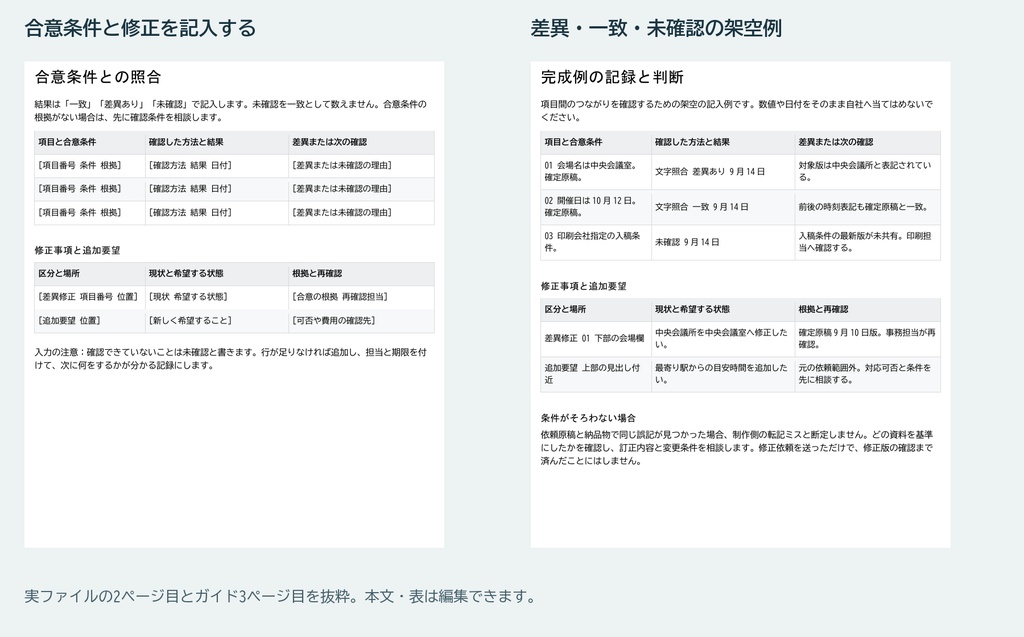Viewport: 1024px width, 637px height.
Task: Select the cell 中央会議所を中央会議室へ修正したい。
Action: click(x=723, y=338)
